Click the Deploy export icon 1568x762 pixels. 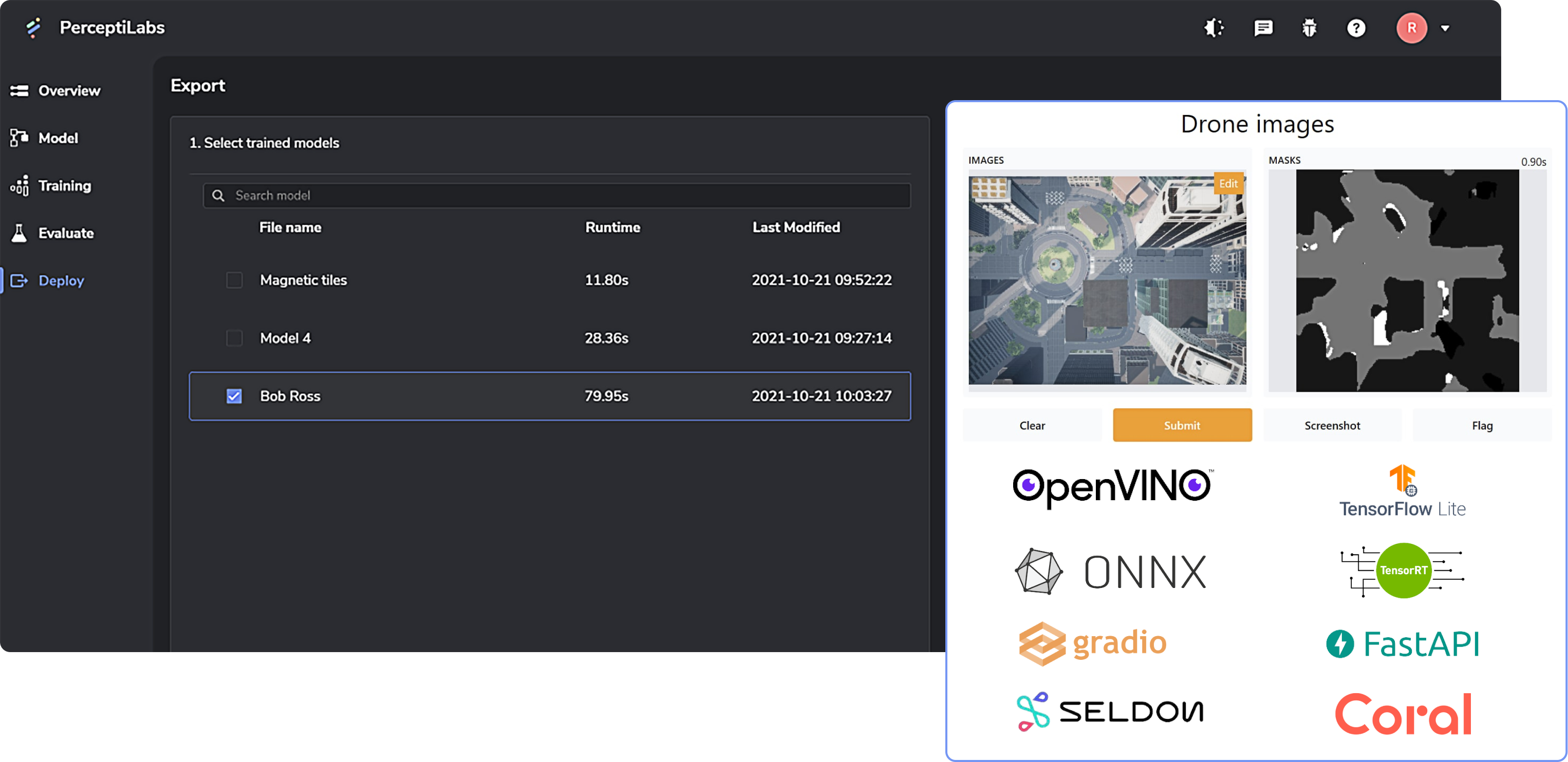pos(19,280)
